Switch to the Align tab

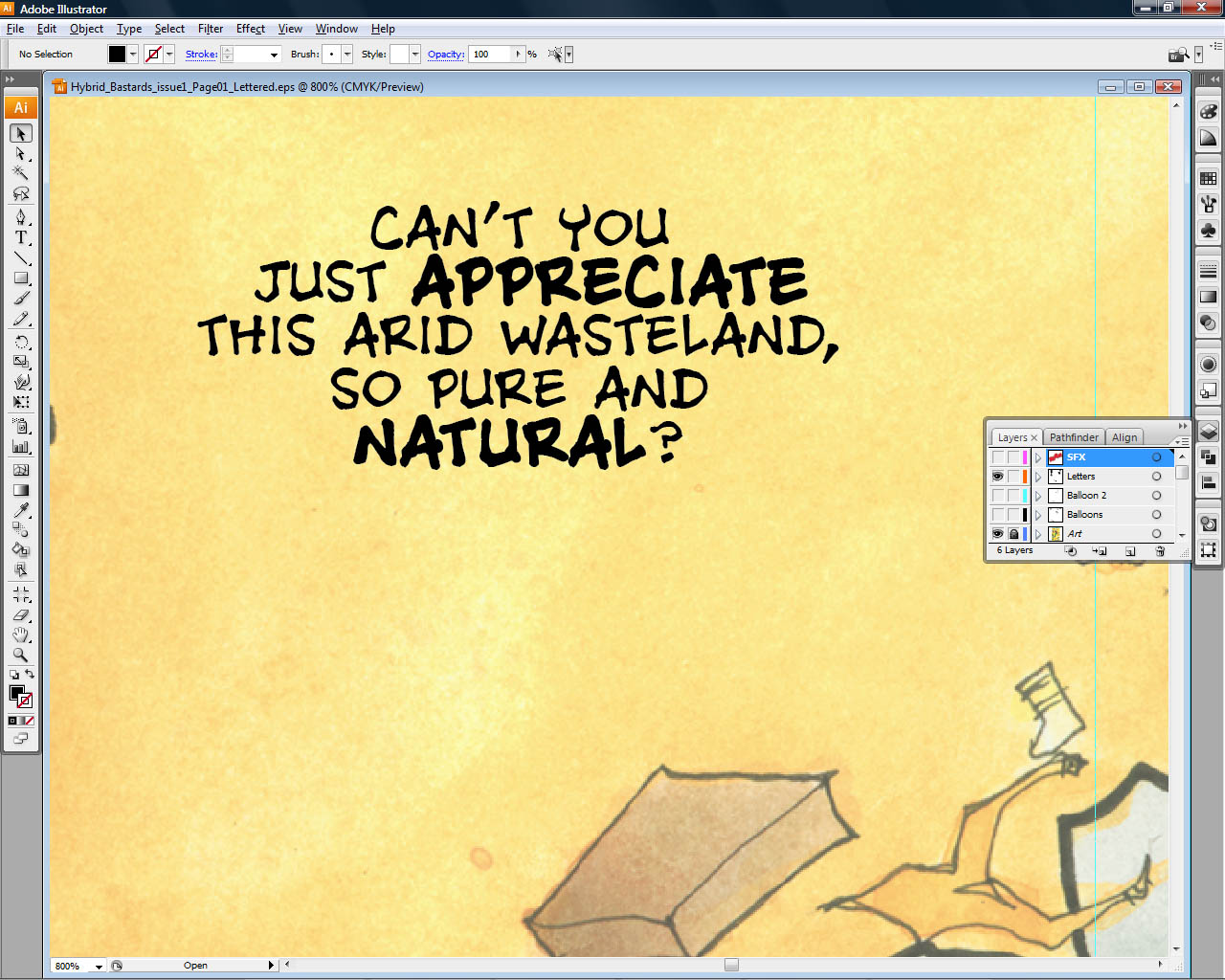point(1125,437)
